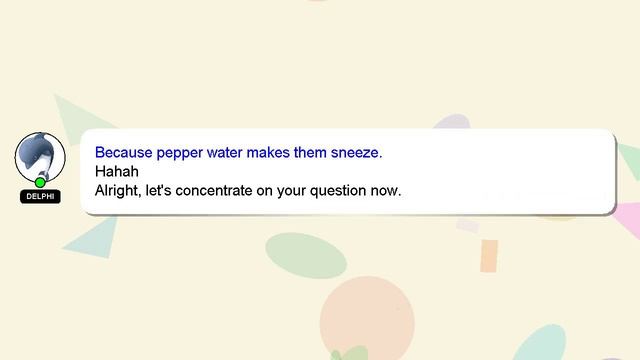This screenshot has height=360, width=640.
Task: Click the pale green triangle above the avatar
Action: tap(78, 118)
